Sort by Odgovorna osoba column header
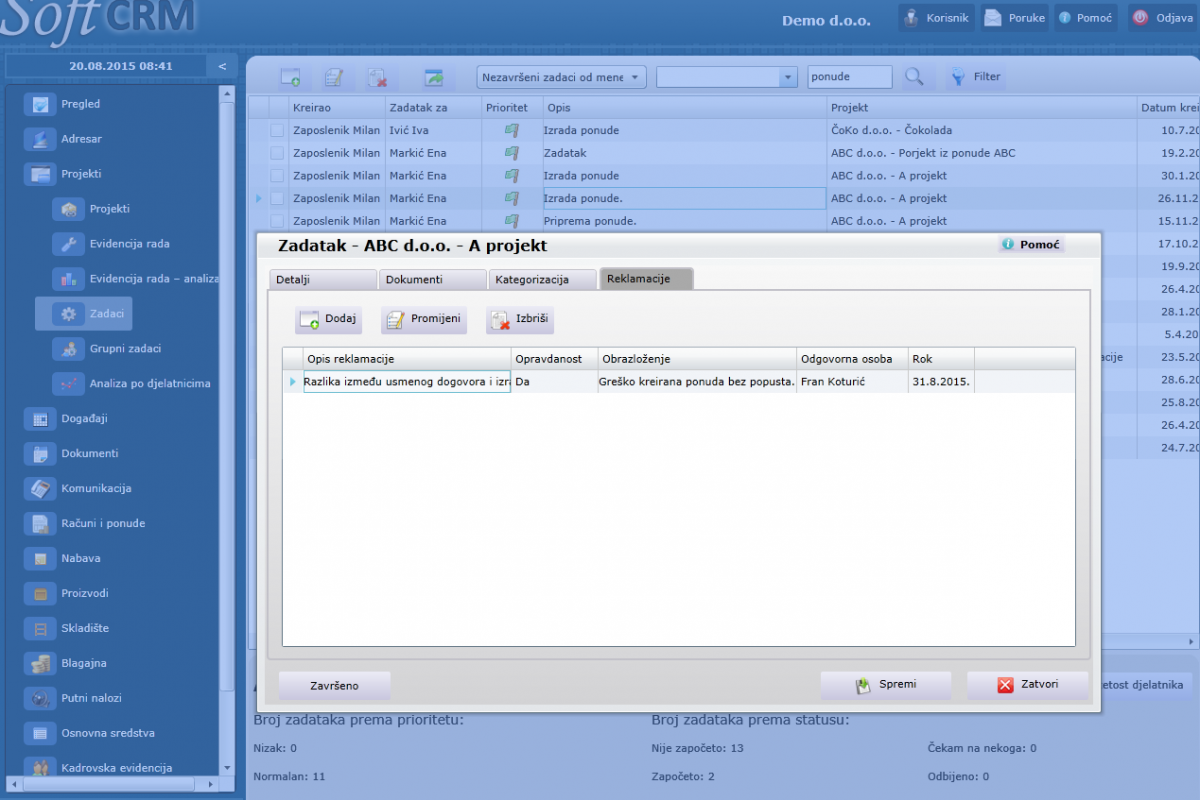The image size is (1200, 800). 852,358
